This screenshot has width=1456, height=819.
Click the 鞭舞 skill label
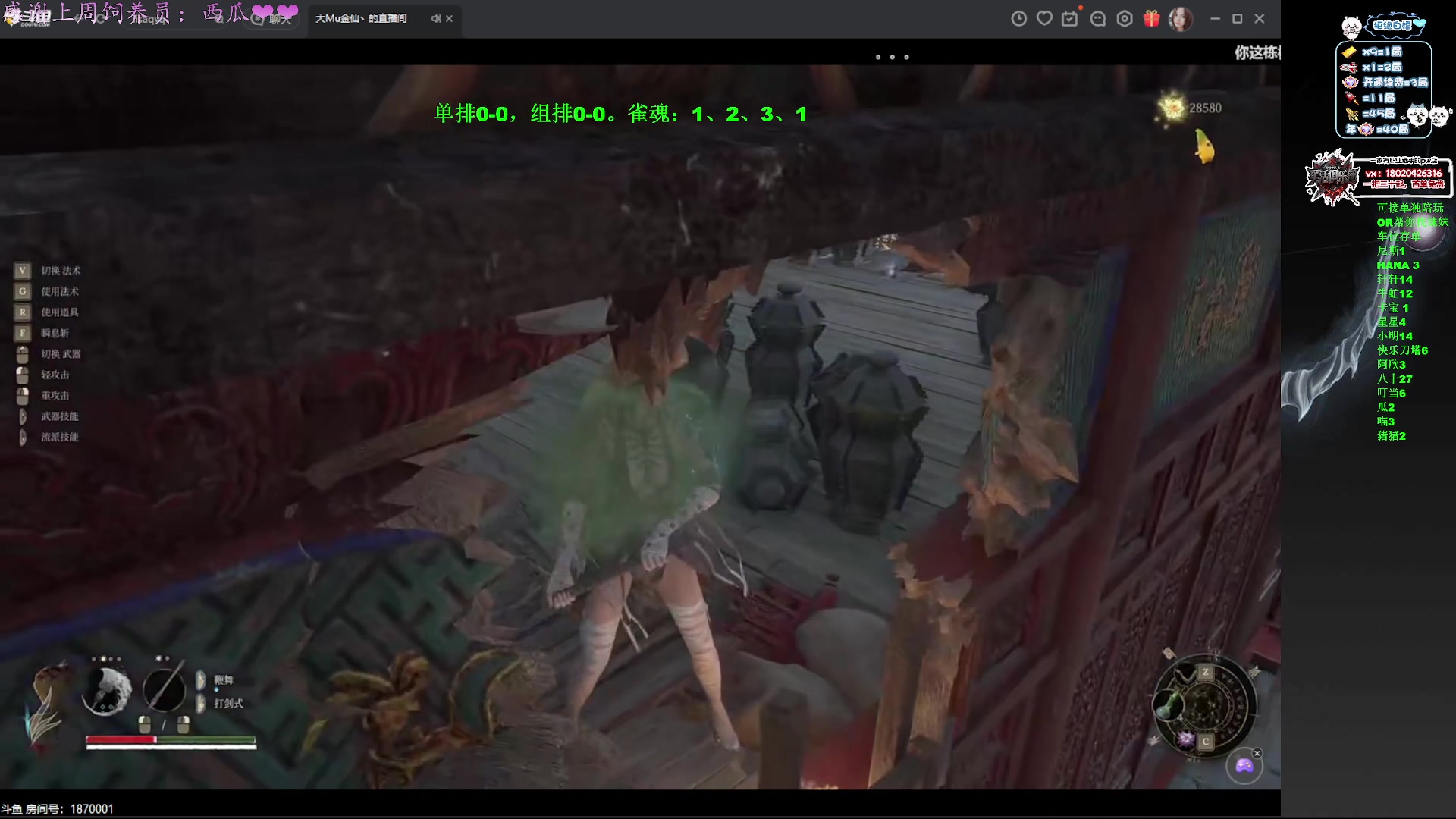pos(224,680)
